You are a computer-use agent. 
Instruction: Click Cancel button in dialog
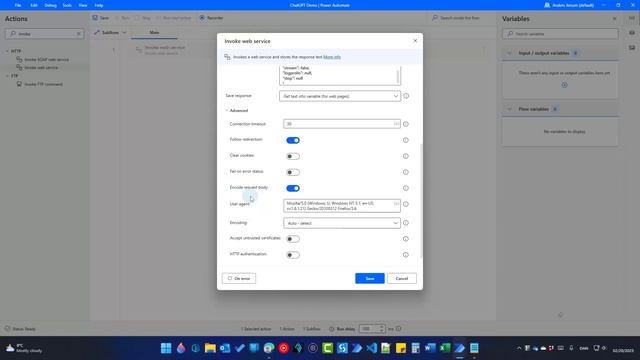coord(402,278)
